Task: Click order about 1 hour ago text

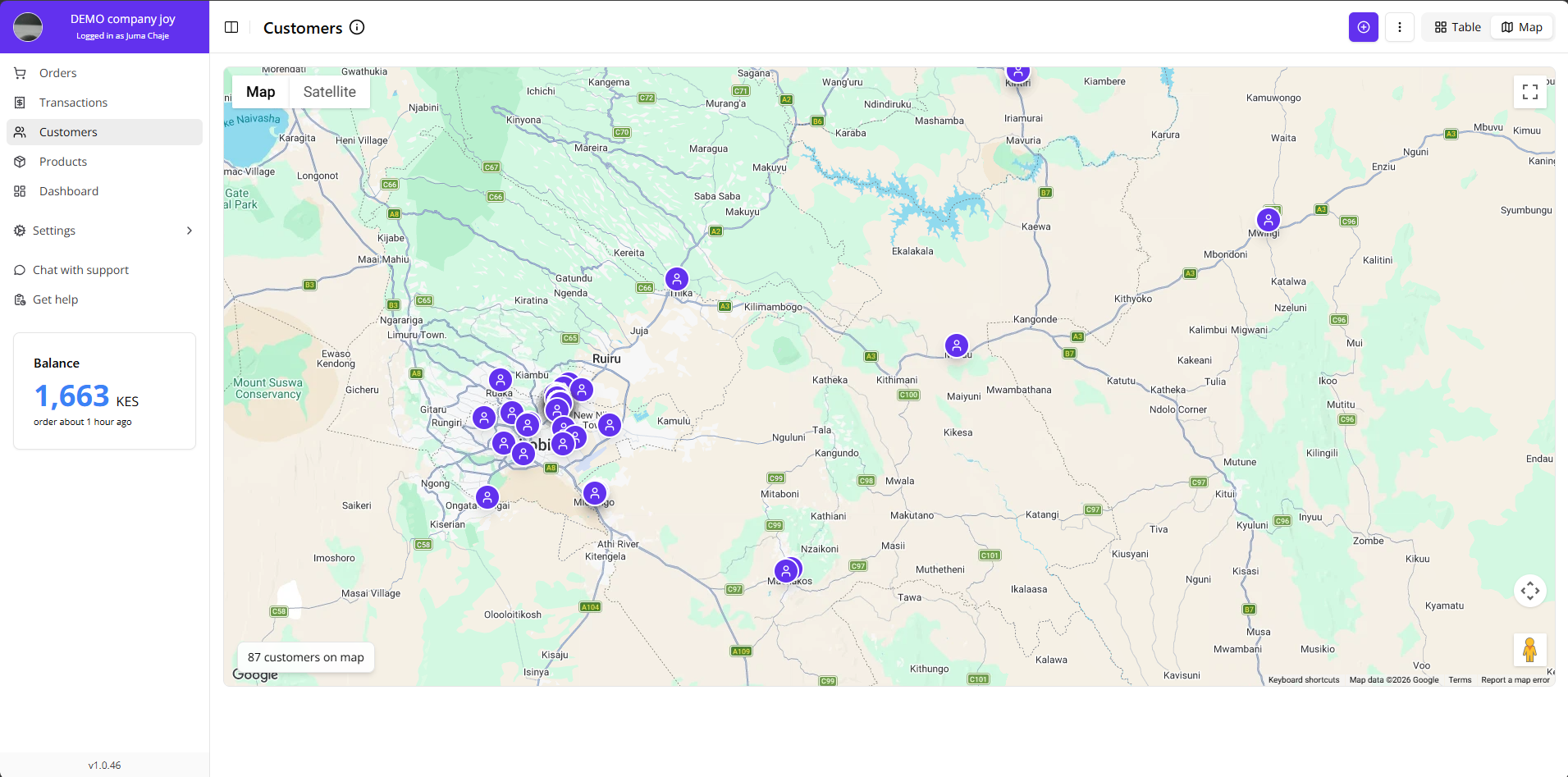Action: click(83, 423)
